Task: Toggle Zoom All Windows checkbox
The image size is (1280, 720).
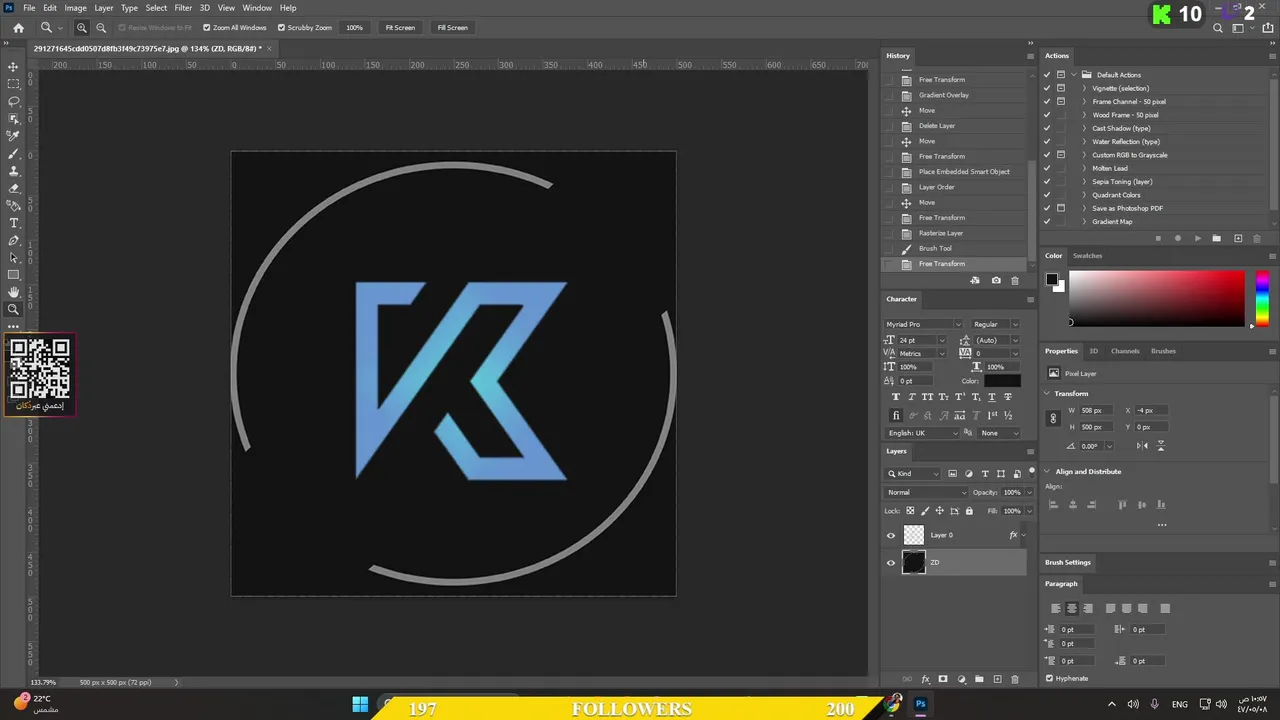Action: pos(207,28)
